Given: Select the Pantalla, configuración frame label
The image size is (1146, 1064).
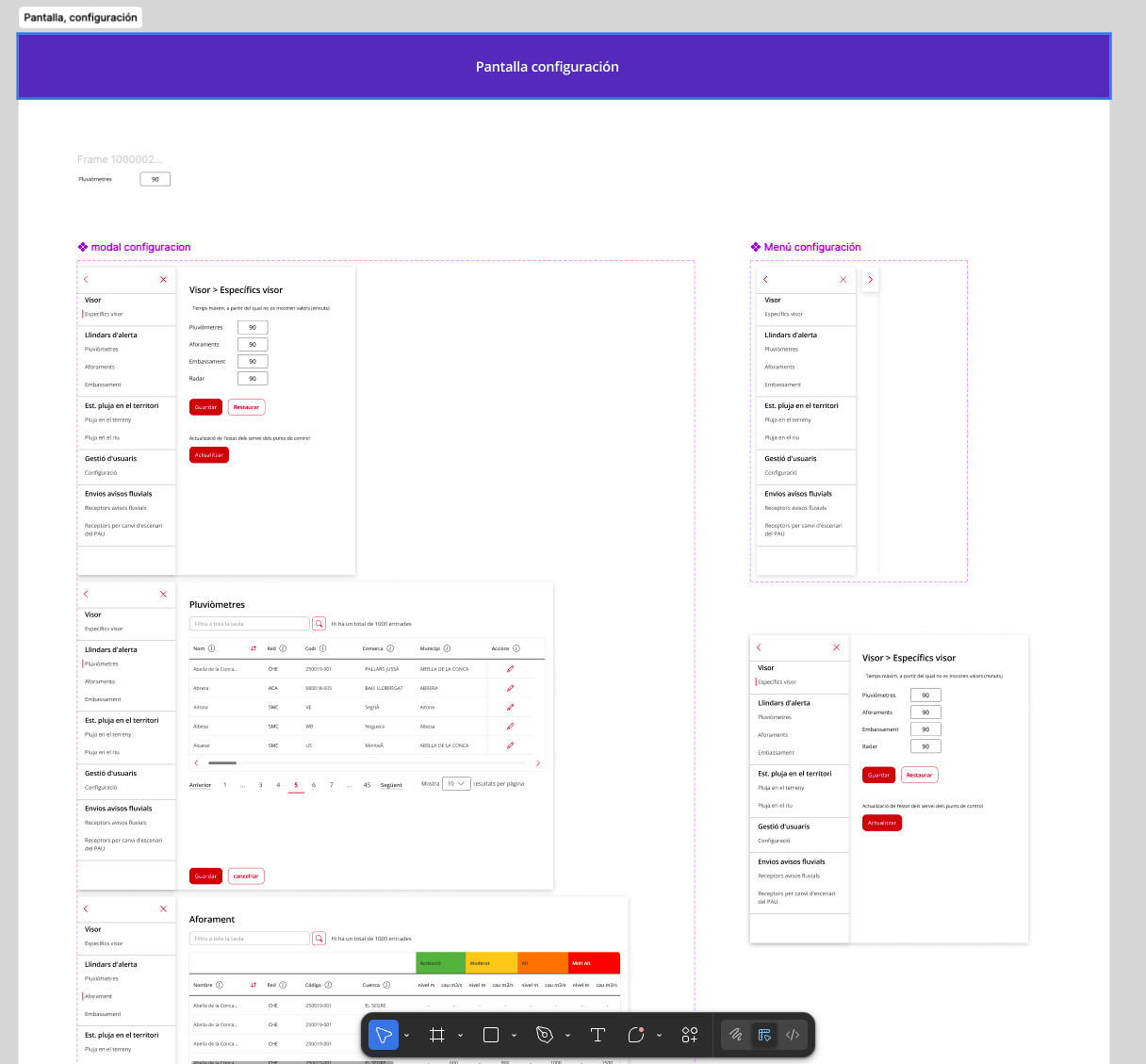Looking at the screenshot, I should [80, 17].
